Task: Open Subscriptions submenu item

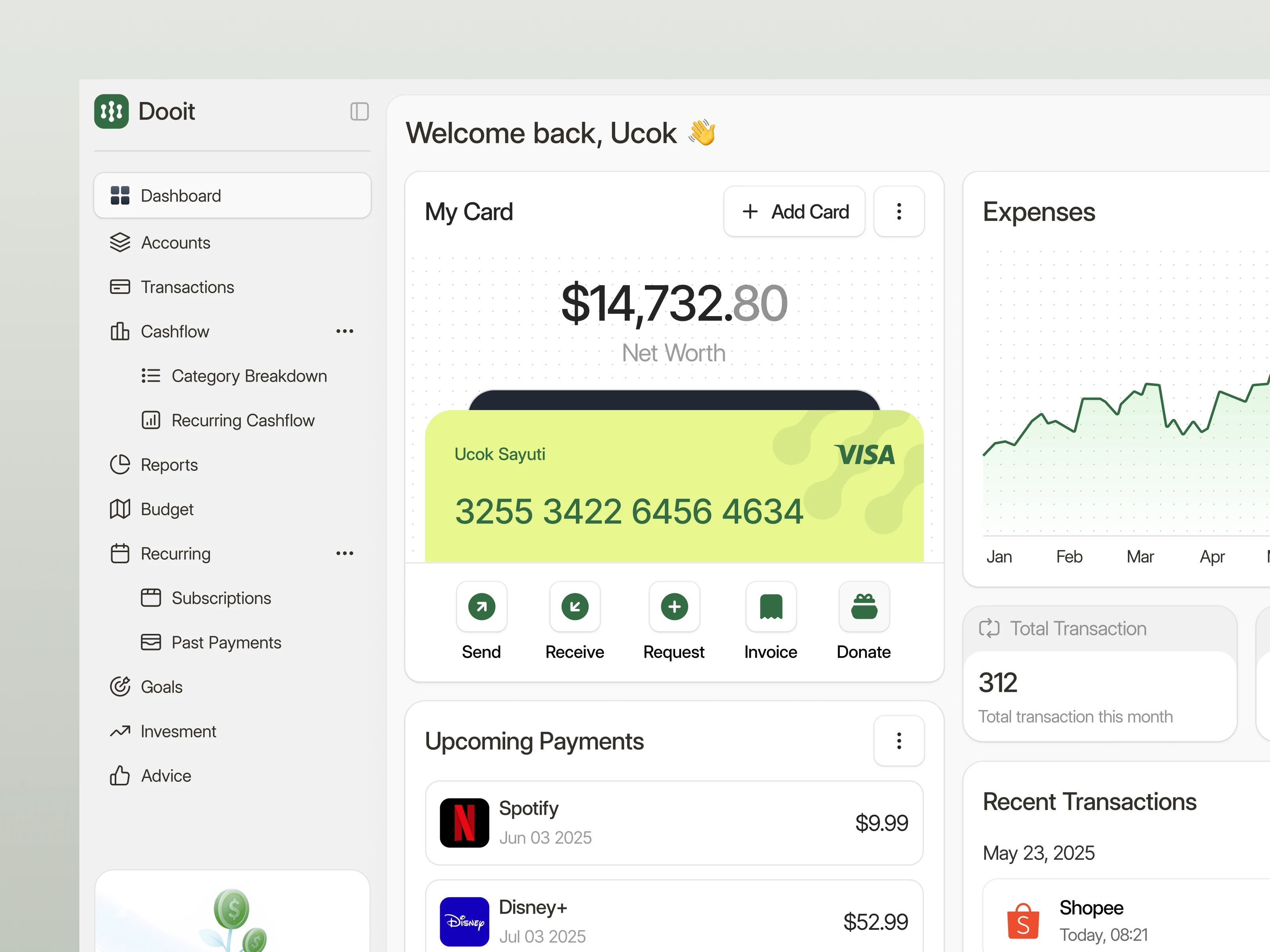Action: (x=206, y=598)
